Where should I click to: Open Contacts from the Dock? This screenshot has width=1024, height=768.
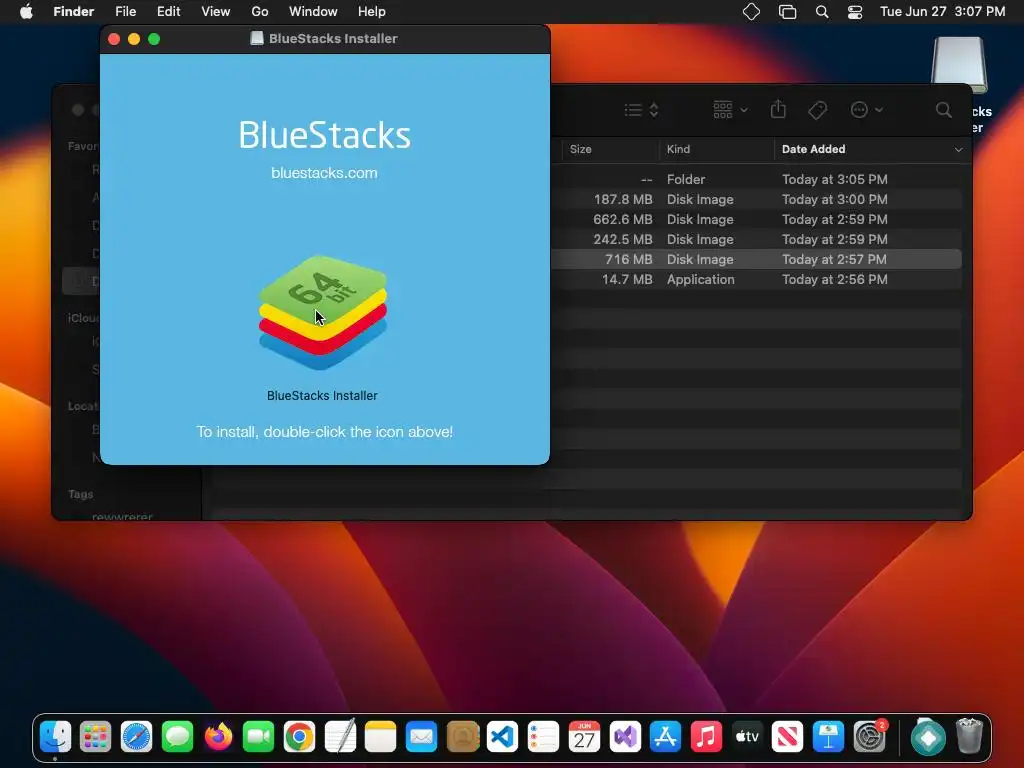tap(462, 737)
